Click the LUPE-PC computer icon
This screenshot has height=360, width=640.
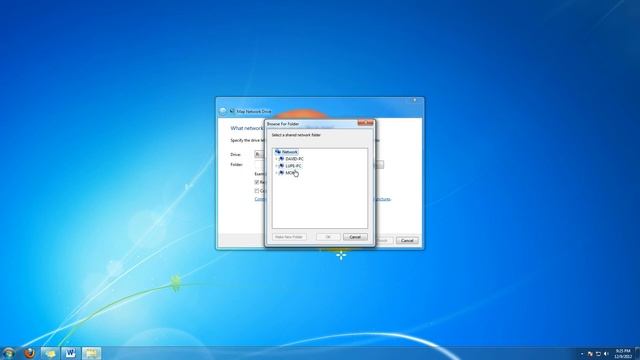[x=281, y=166]
